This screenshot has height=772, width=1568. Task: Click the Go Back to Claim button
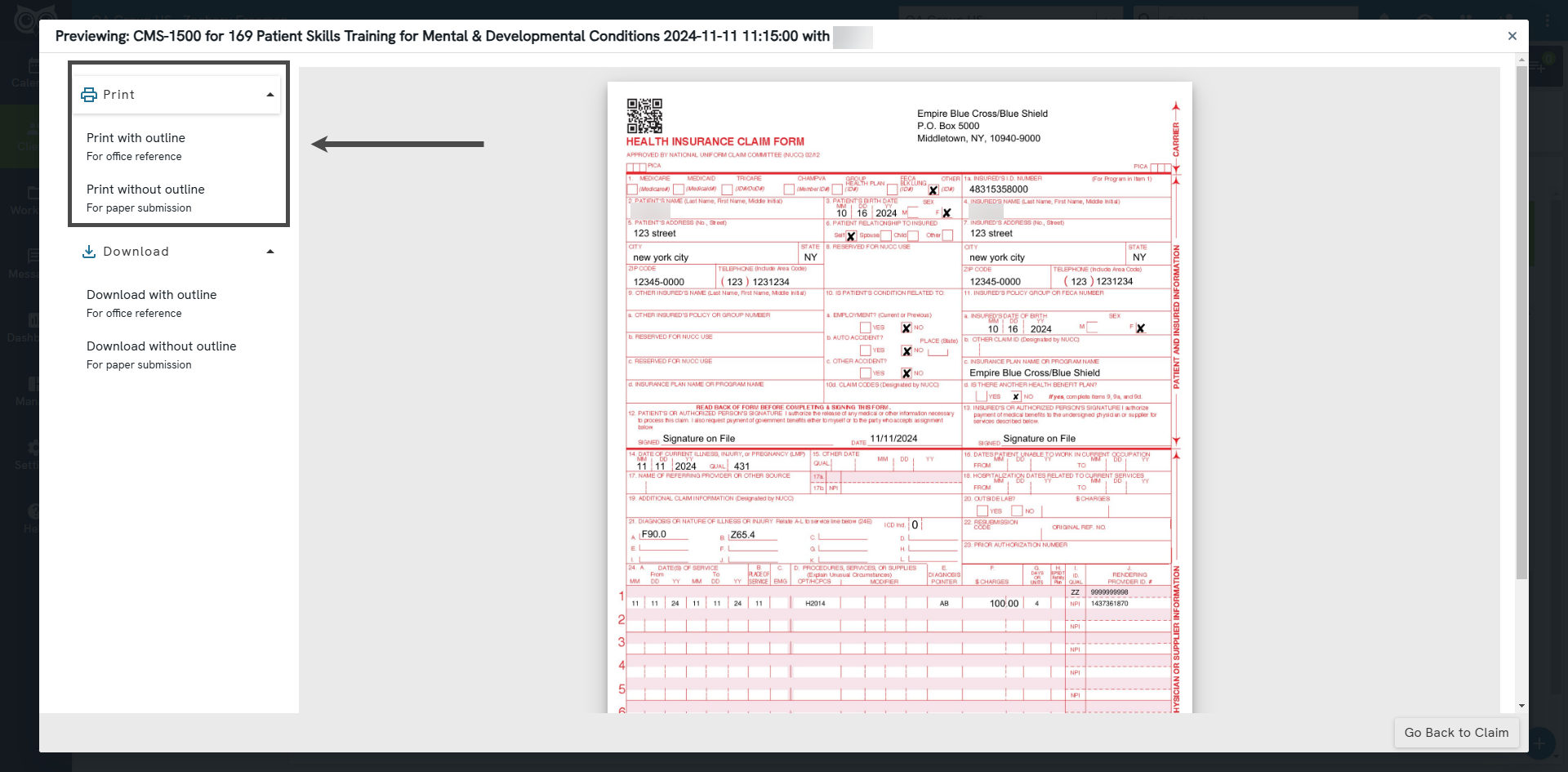(x=1456, y=733)
